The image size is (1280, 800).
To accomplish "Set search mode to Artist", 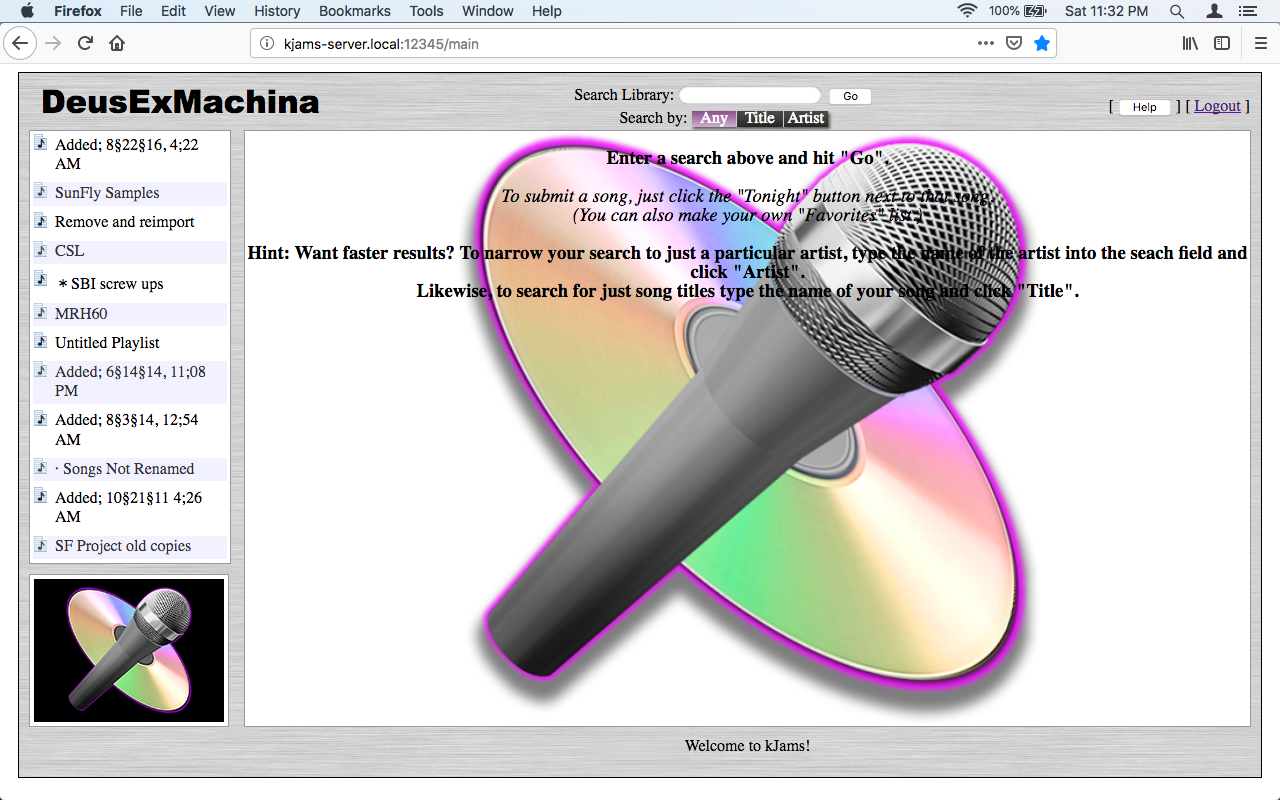I will [x=806, y=118].
